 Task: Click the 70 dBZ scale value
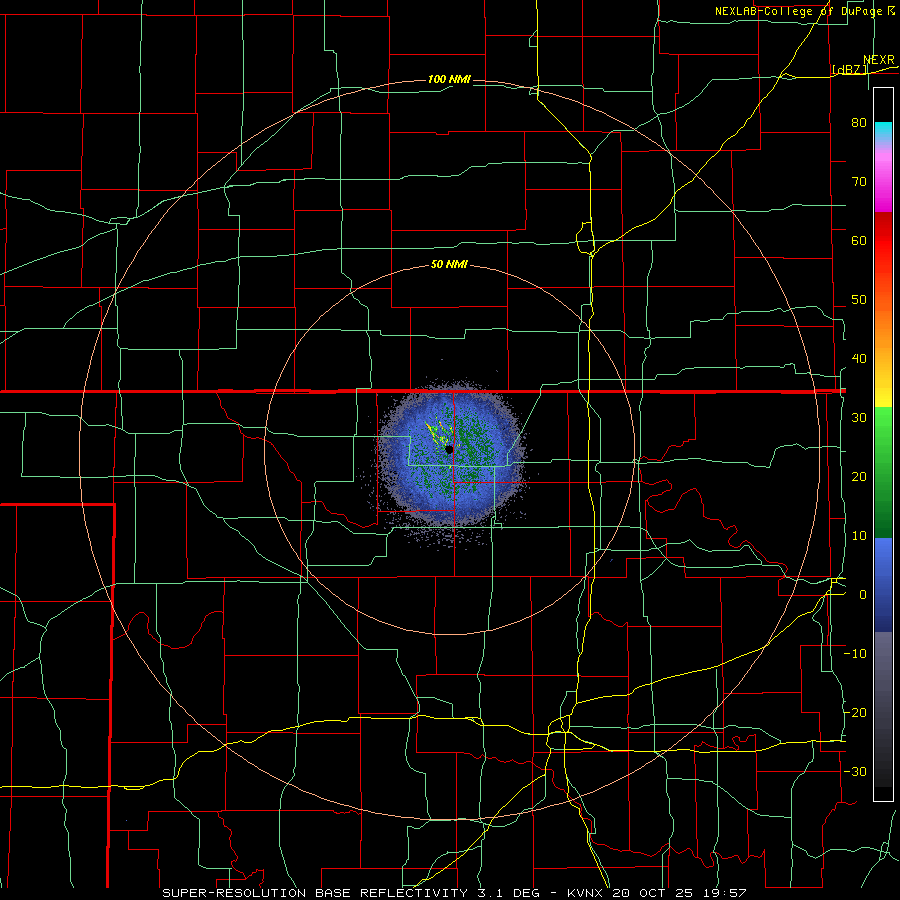click(859, 182)
